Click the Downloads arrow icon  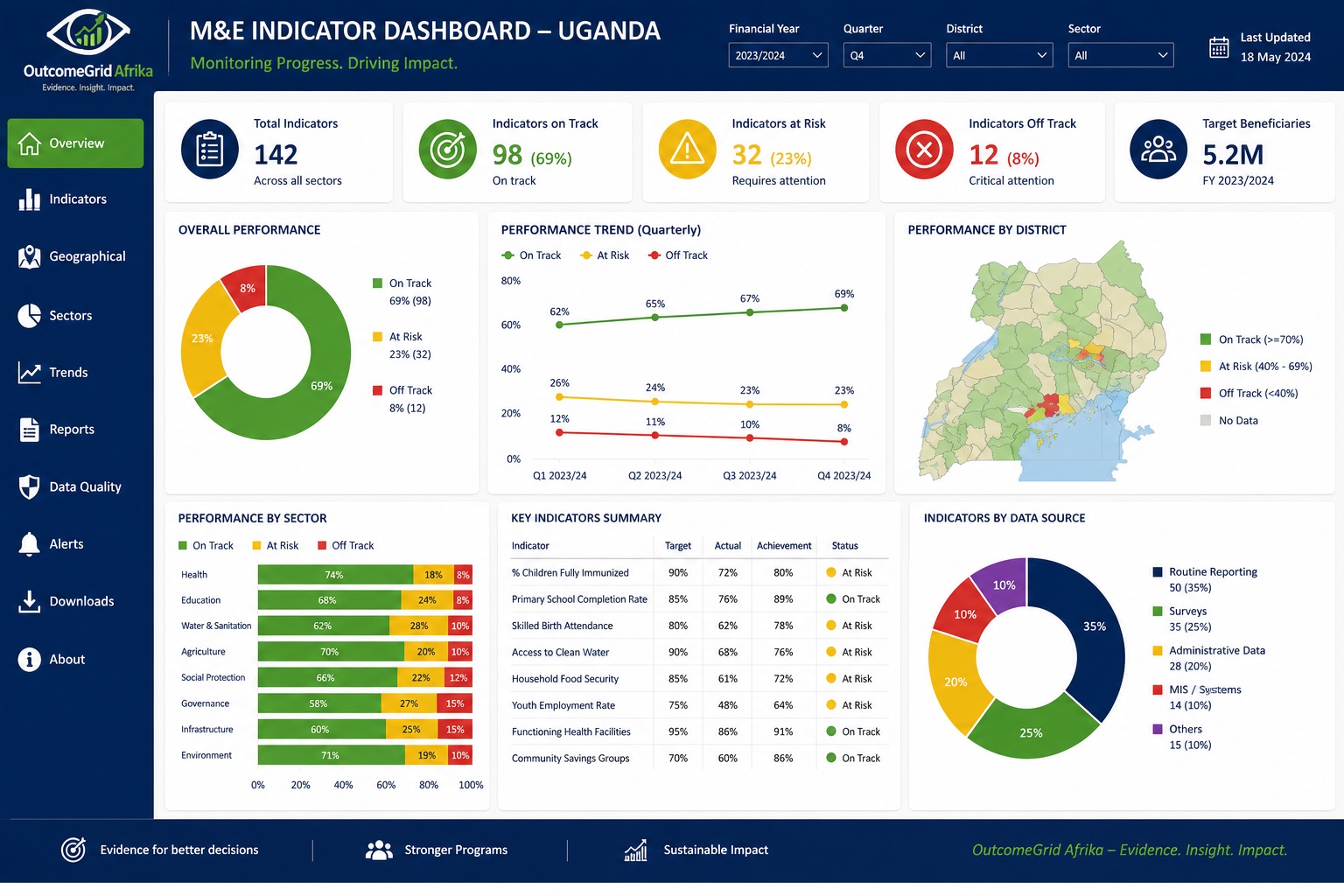(30, 601)
